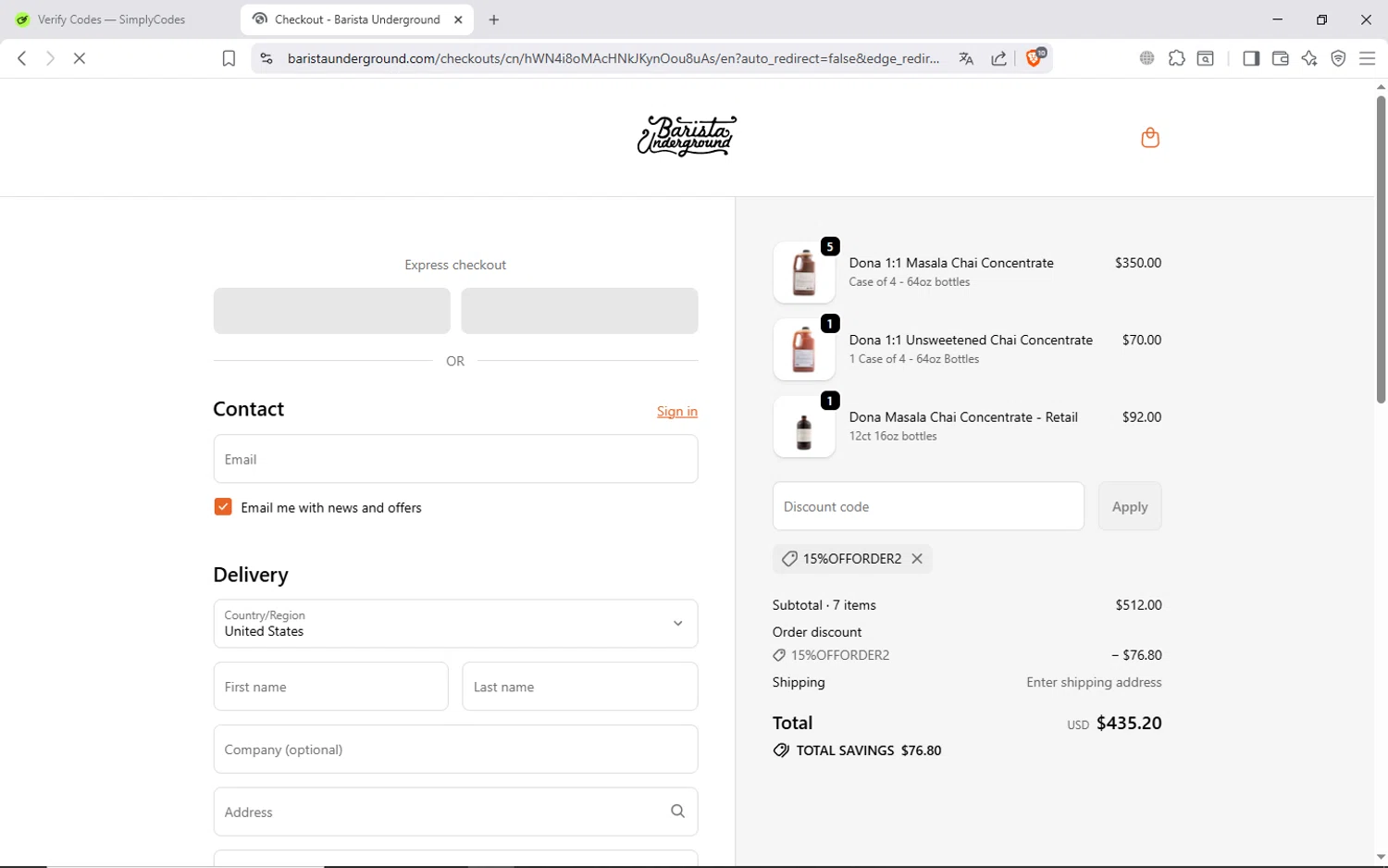Click the Apply discount button
Image resolution: width=1388 pixels, height=868 pixels.
(1130, 506)
